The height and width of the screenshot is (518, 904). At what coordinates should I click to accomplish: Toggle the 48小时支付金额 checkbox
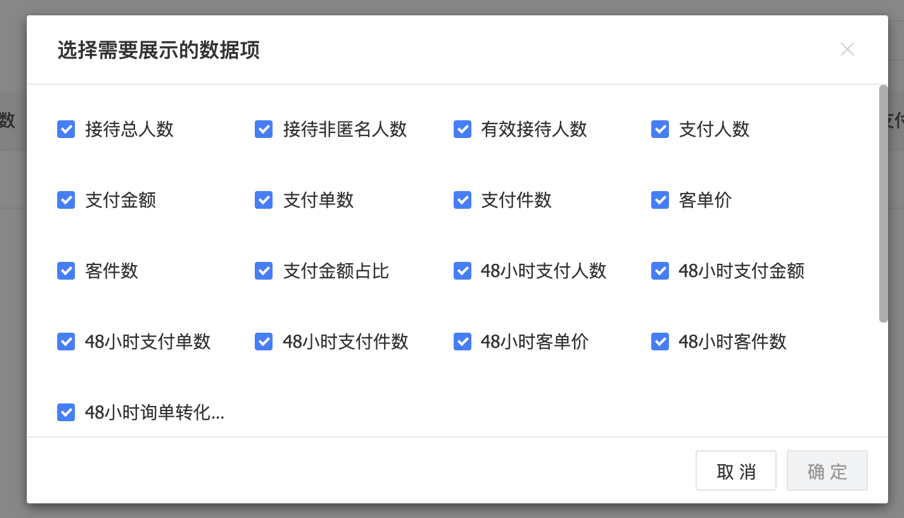pyautogui.click(x=660, y=271)
